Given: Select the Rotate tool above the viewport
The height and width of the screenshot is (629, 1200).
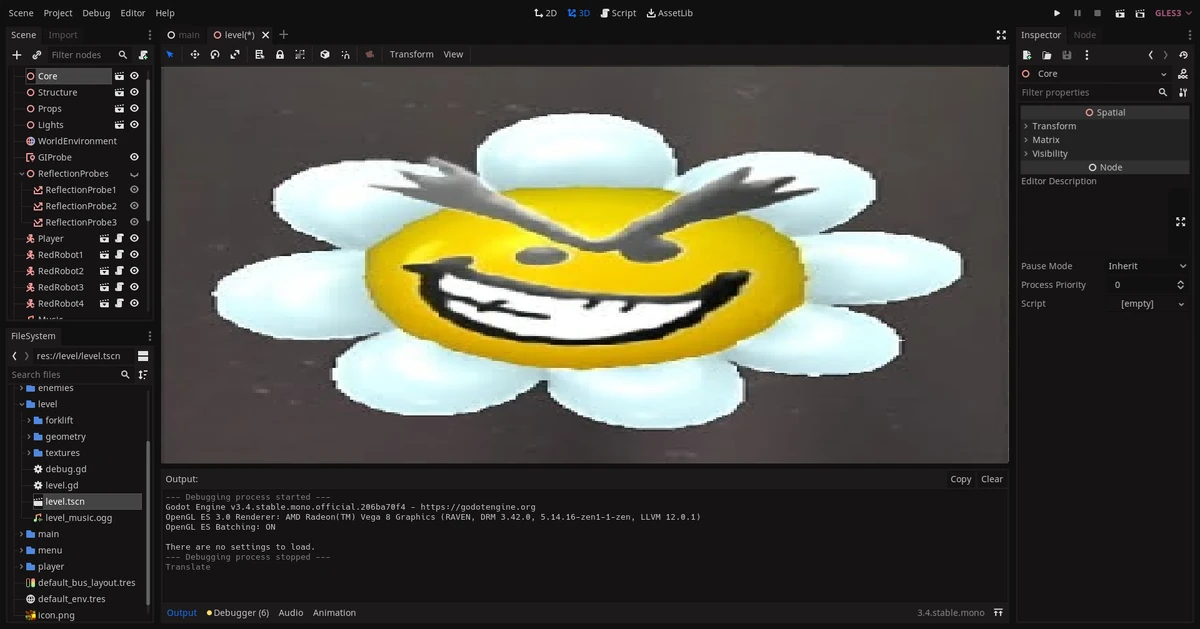Looking at the screenshot, I should coord(214,54).
